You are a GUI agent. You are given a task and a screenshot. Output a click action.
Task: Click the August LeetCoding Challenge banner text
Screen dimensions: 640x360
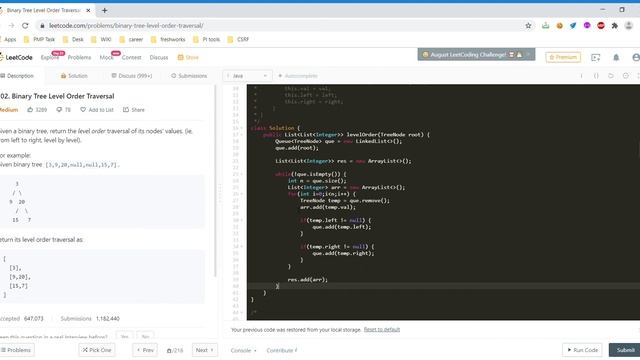(468, 54)
